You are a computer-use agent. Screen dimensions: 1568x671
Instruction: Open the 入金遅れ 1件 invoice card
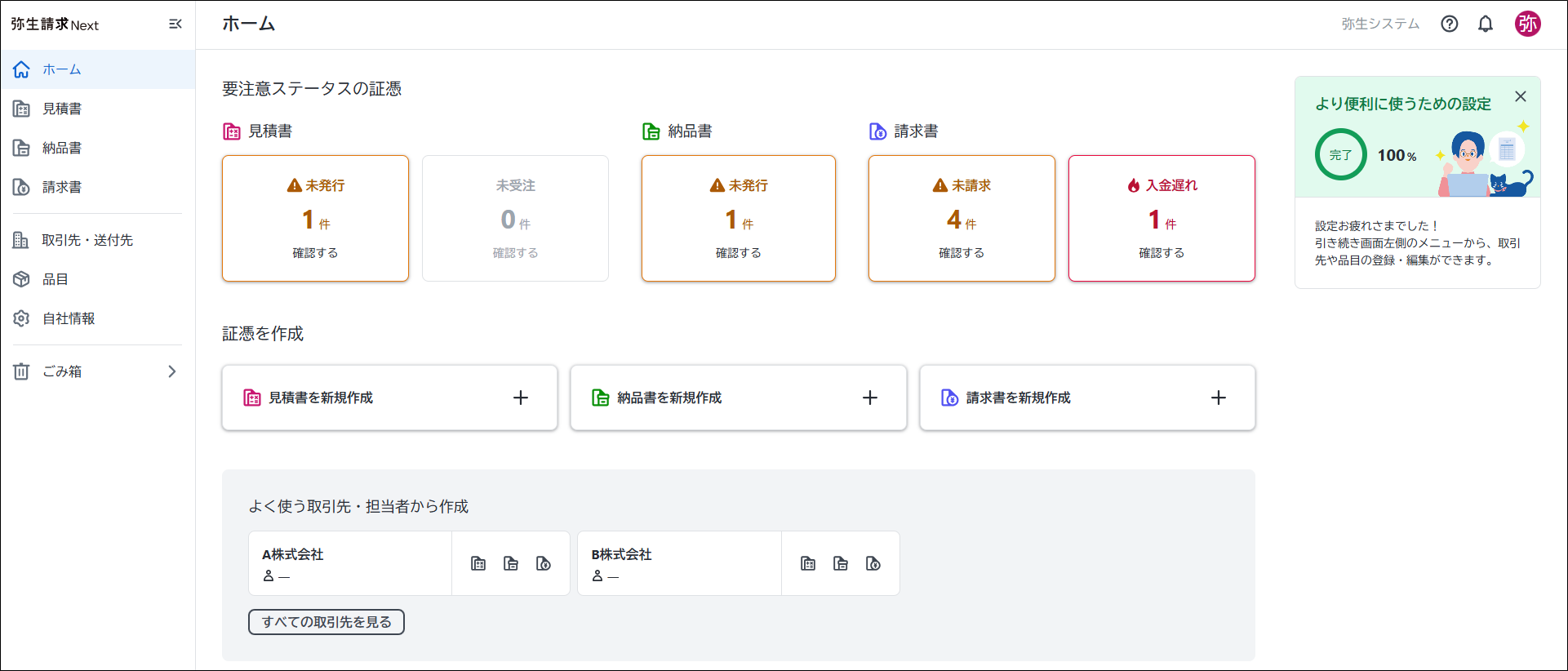(1161, 219)
